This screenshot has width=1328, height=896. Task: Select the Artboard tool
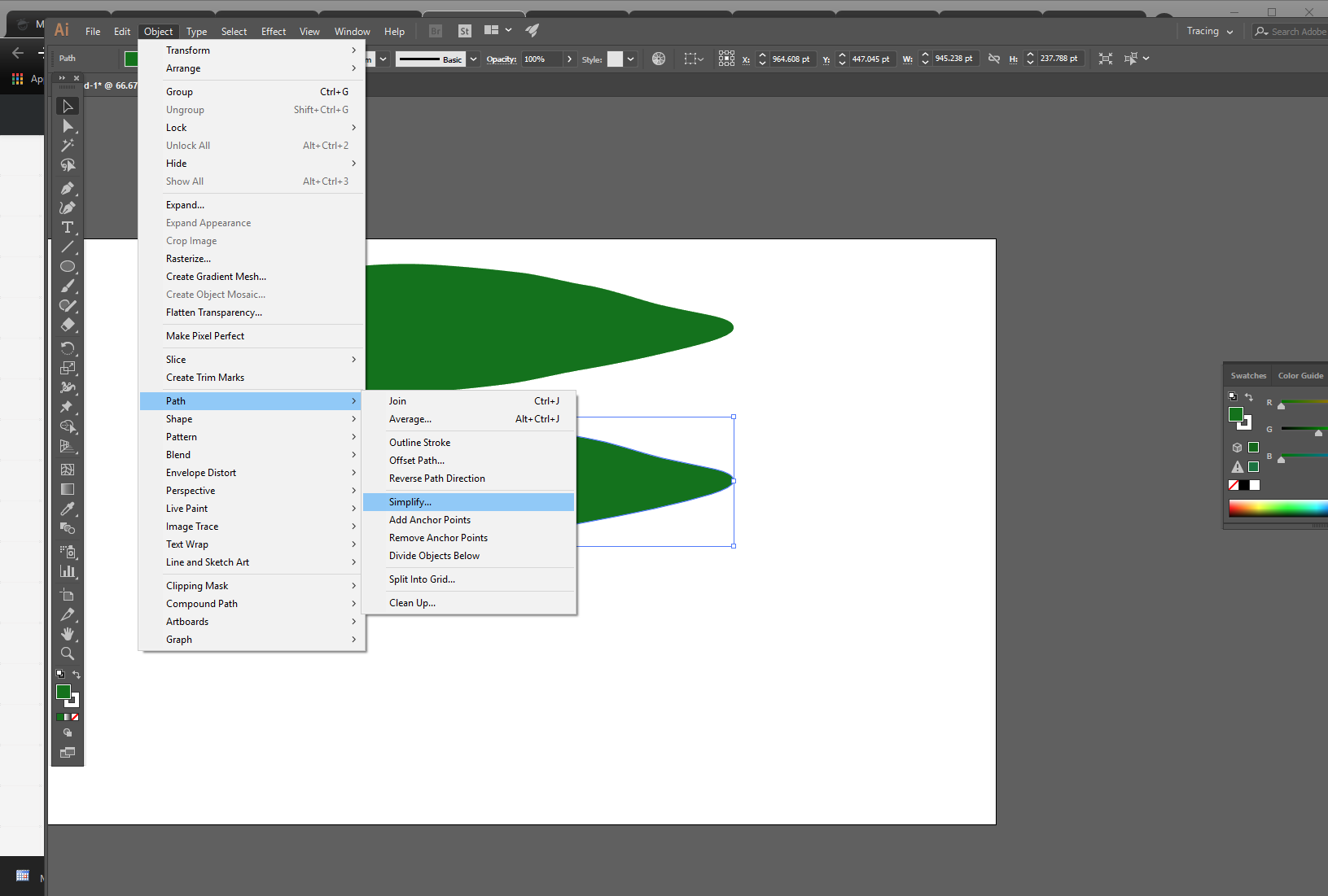click(x=68, y=595)
